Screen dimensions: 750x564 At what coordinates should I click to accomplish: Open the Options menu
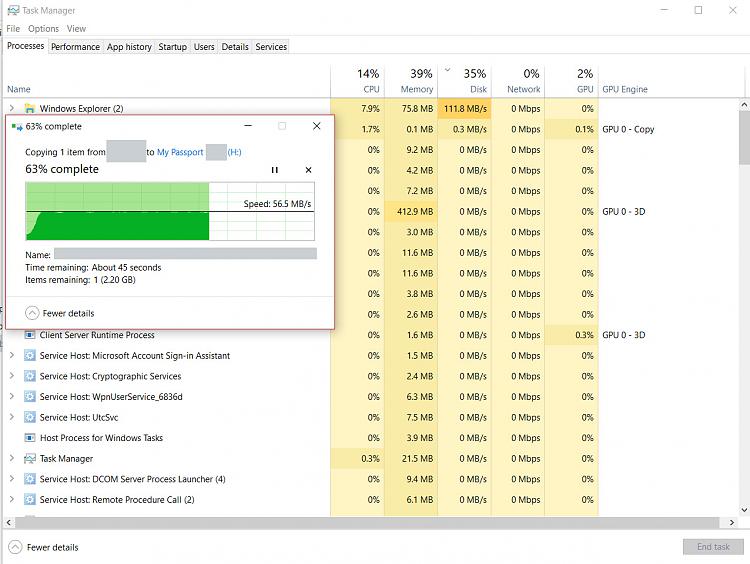(43, 29)
